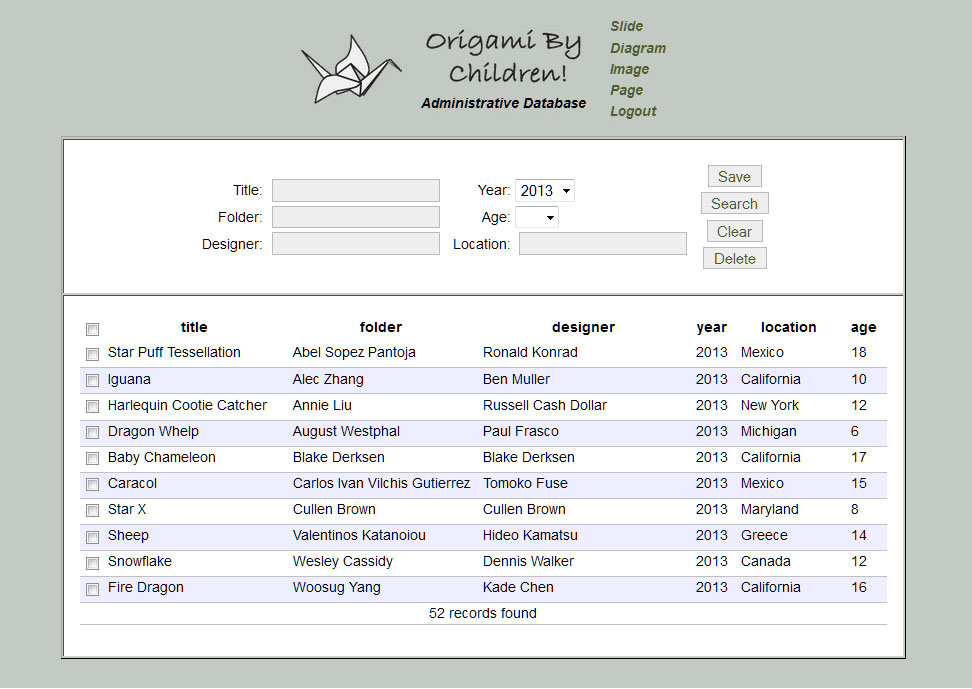Tick the Fire Dragon checkbox

click(x=93, y=589)
